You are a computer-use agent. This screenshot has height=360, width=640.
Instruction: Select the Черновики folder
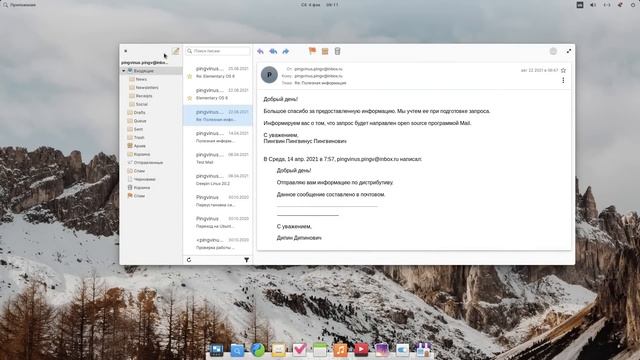click(x=144, y=179)
